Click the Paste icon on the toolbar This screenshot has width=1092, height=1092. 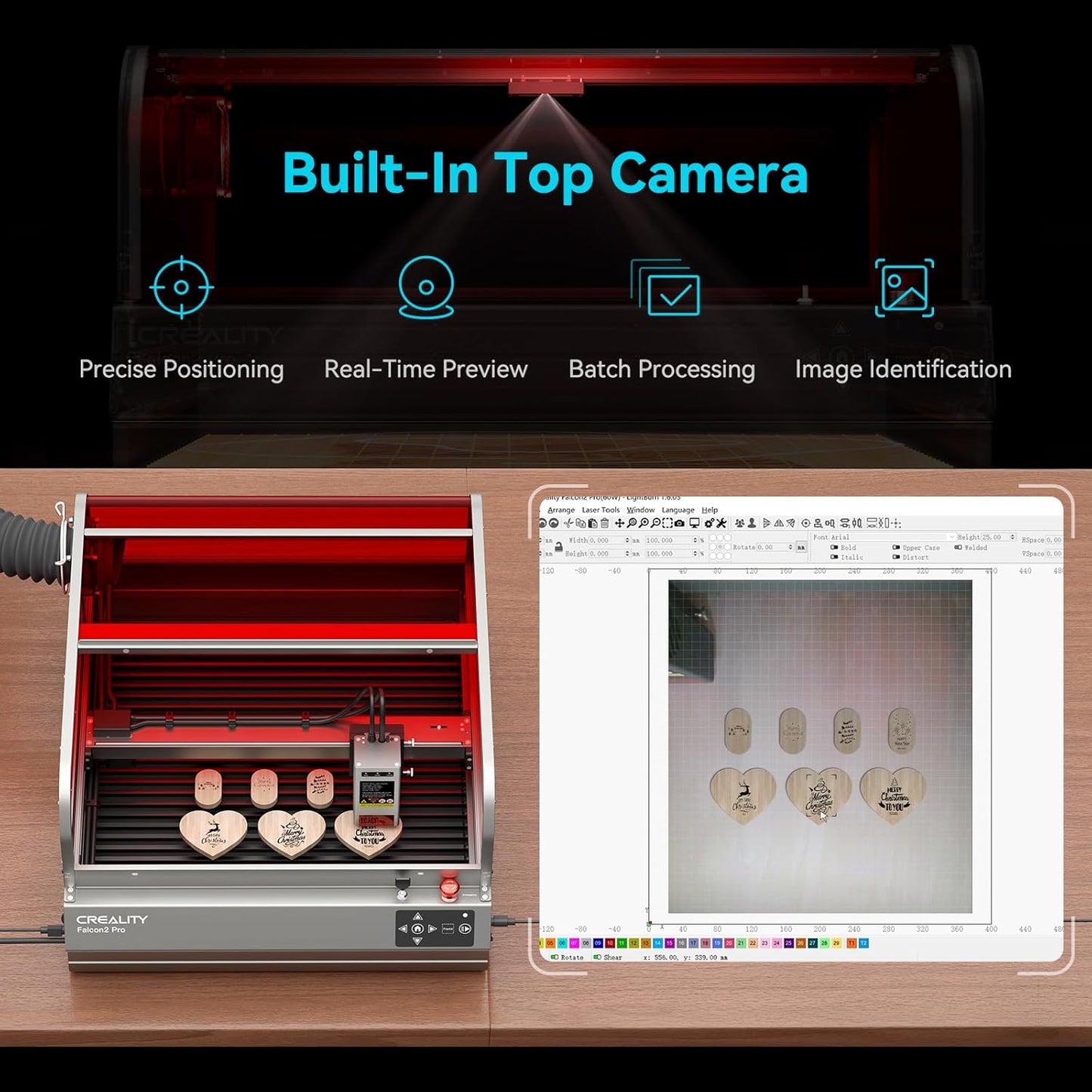(x=592, y=523)
